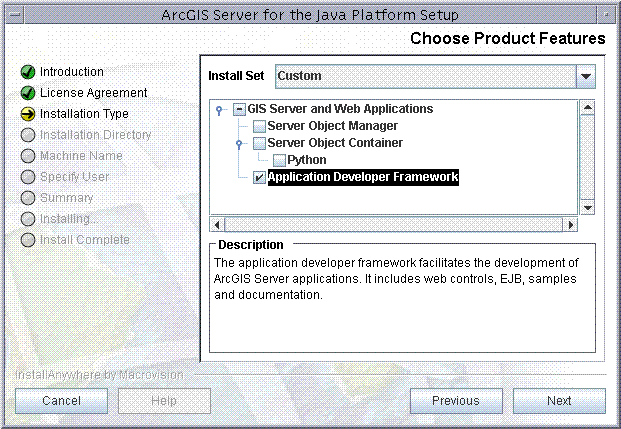
Task: Click the Install Complete step circle icon
Action: coord(28,240)
